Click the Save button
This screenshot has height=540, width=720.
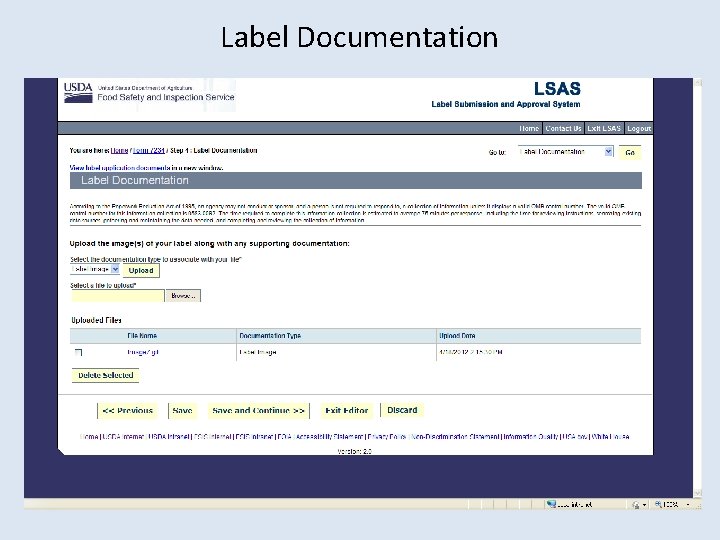[x=182, y=411]
